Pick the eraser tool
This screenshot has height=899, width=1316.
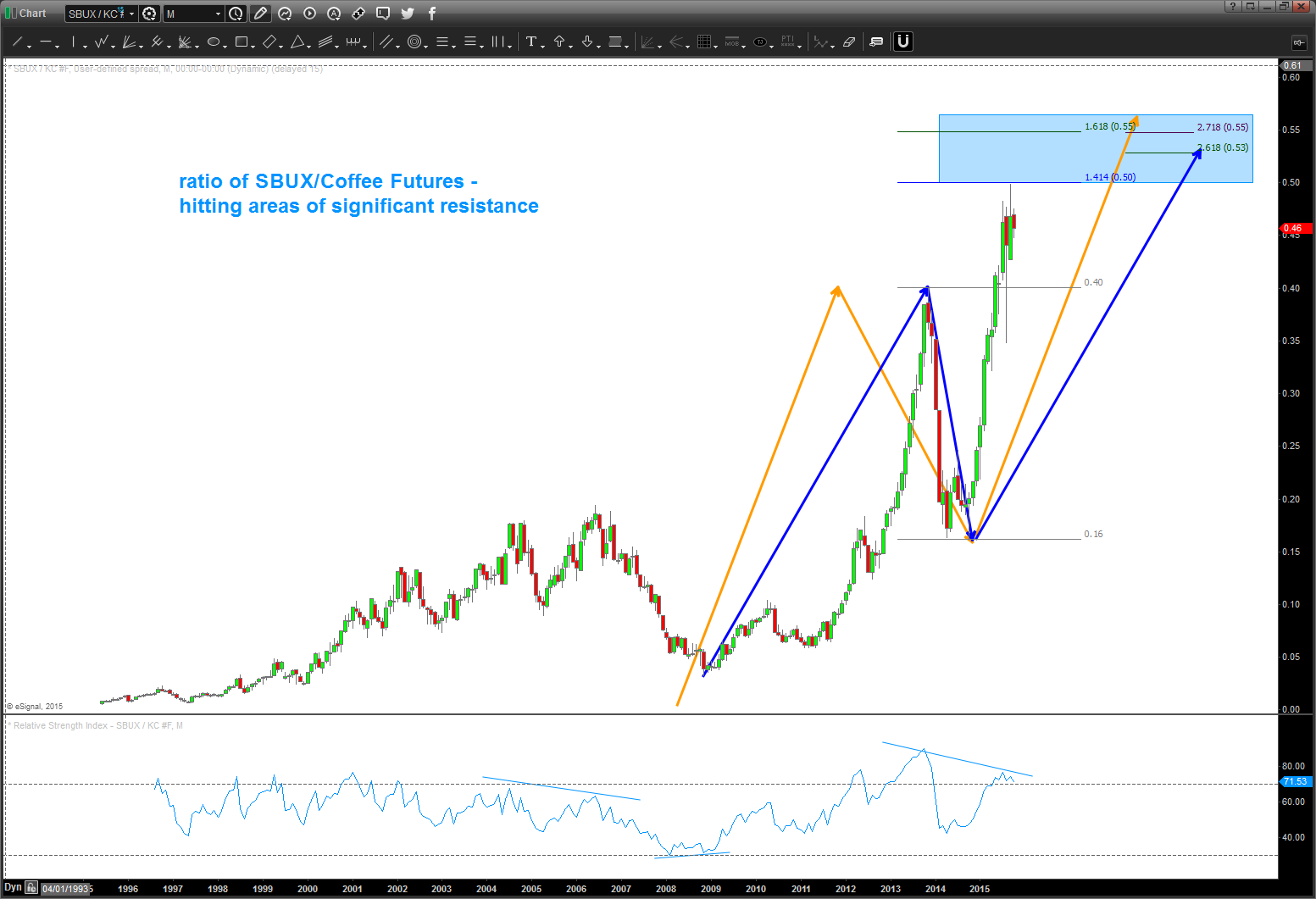[849, 42]
